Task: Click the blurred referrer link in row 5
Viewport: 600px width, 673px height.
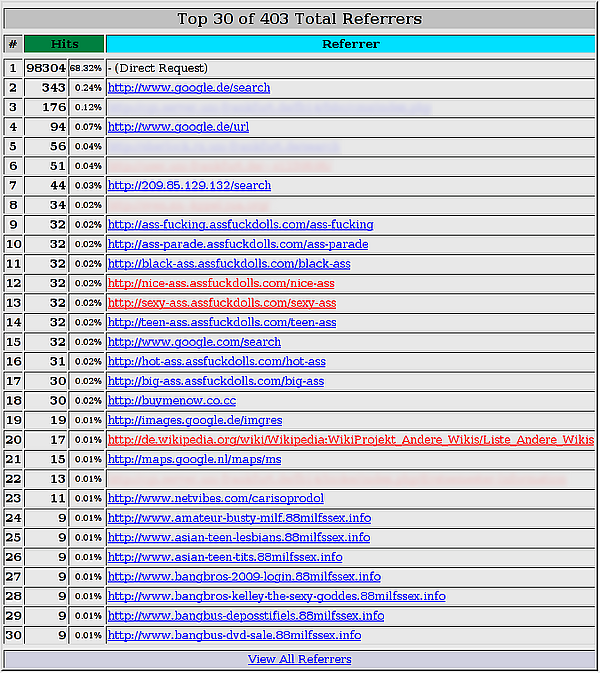Action: coord(223,146)
